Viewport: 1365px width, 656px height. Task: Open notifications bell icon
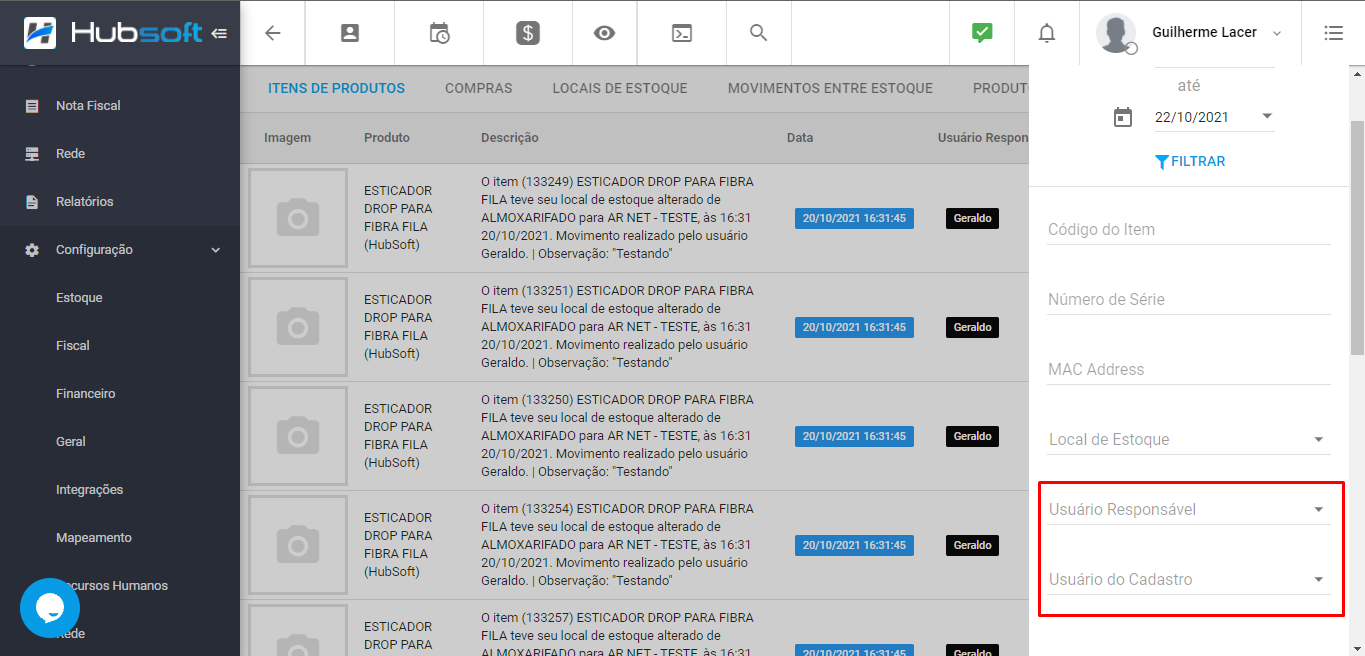(1047, 33)
